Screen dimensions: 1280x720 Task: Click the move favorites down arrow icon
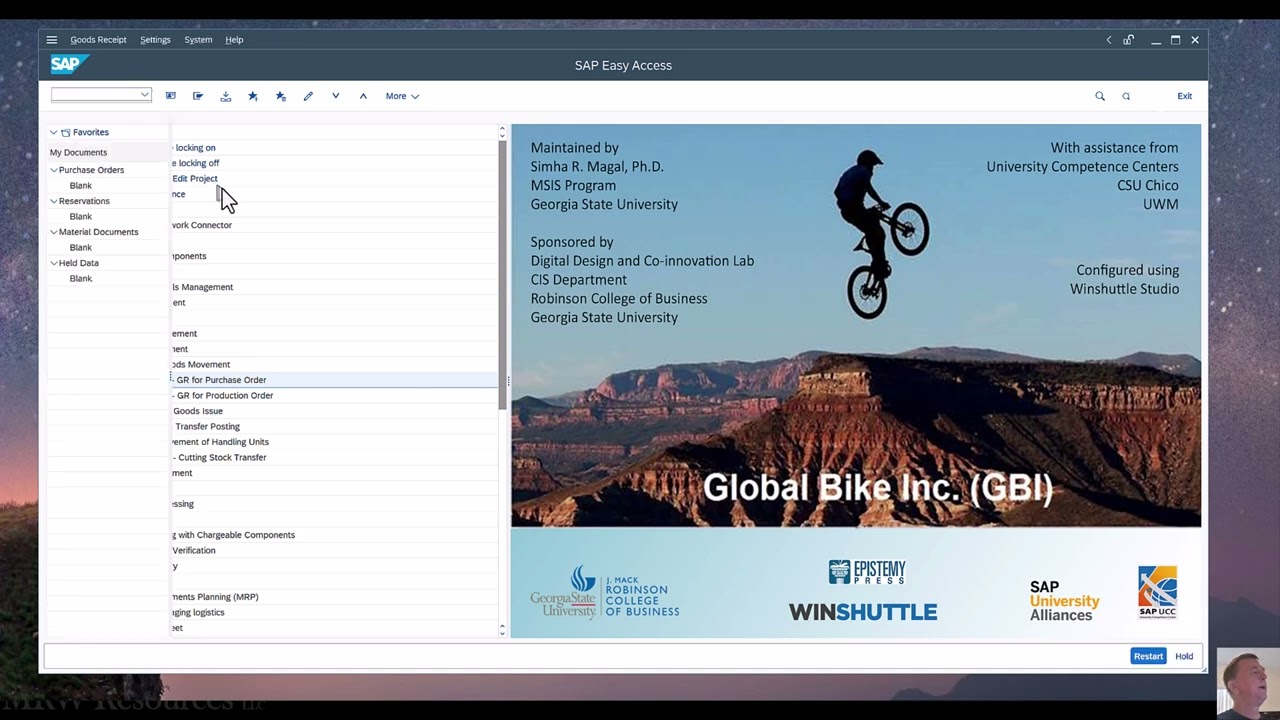coord(336,96)
